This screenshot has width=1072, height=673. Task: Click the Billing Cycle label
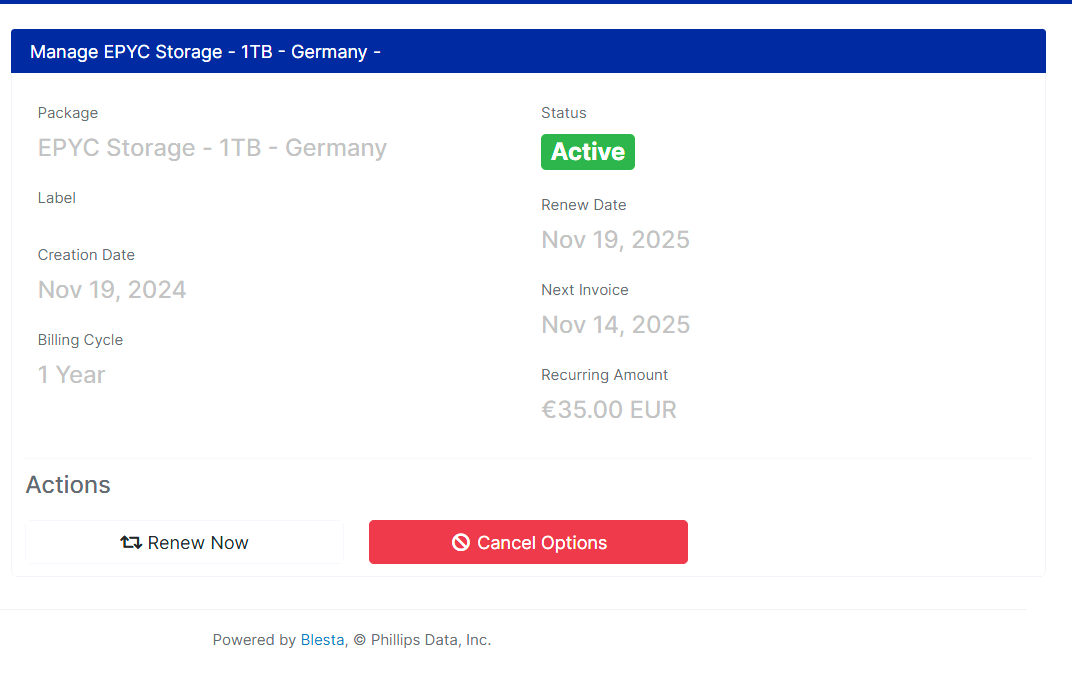click(80, 340)
